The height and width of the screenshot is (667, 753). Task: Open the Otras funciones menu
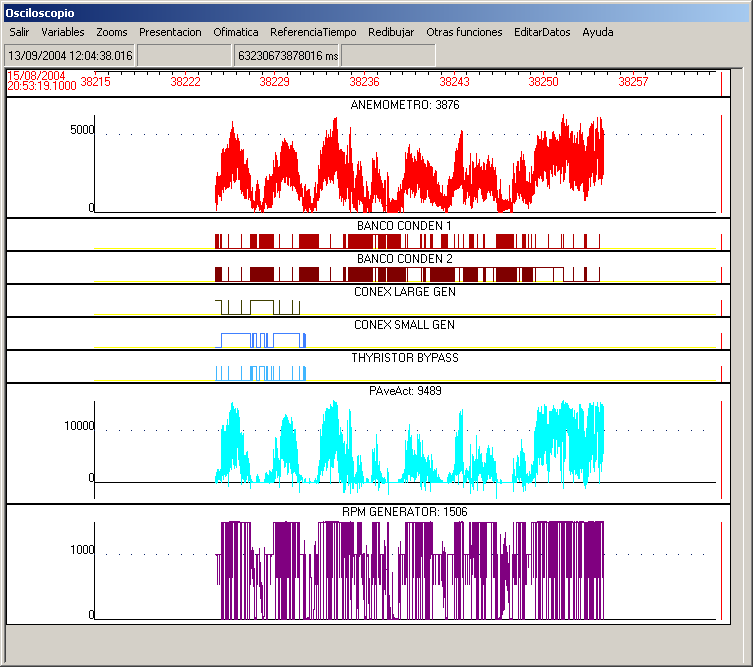coord(464,32)
